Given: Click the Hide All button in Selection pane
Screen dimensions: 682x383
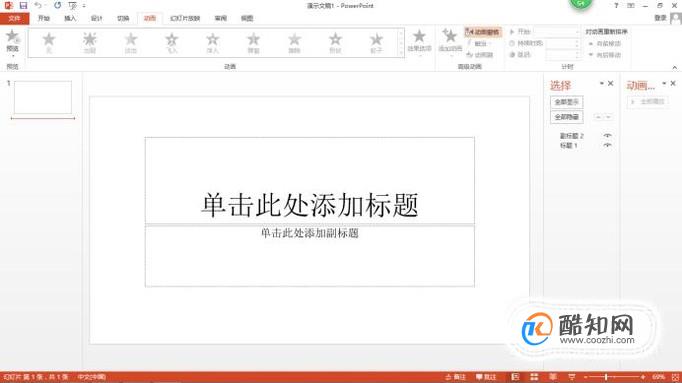Looking at the screenshot, I should point(567,117).
